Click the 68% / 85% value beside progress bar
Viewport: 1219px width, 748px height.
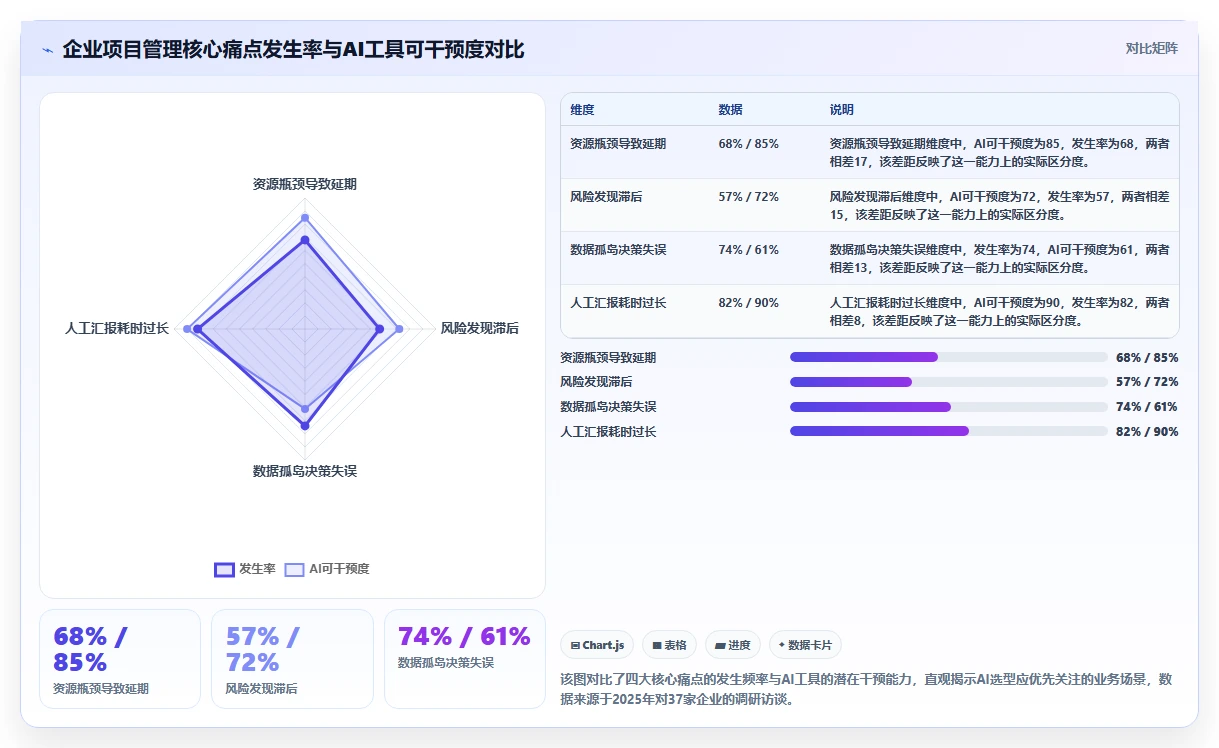(1147, 357)
